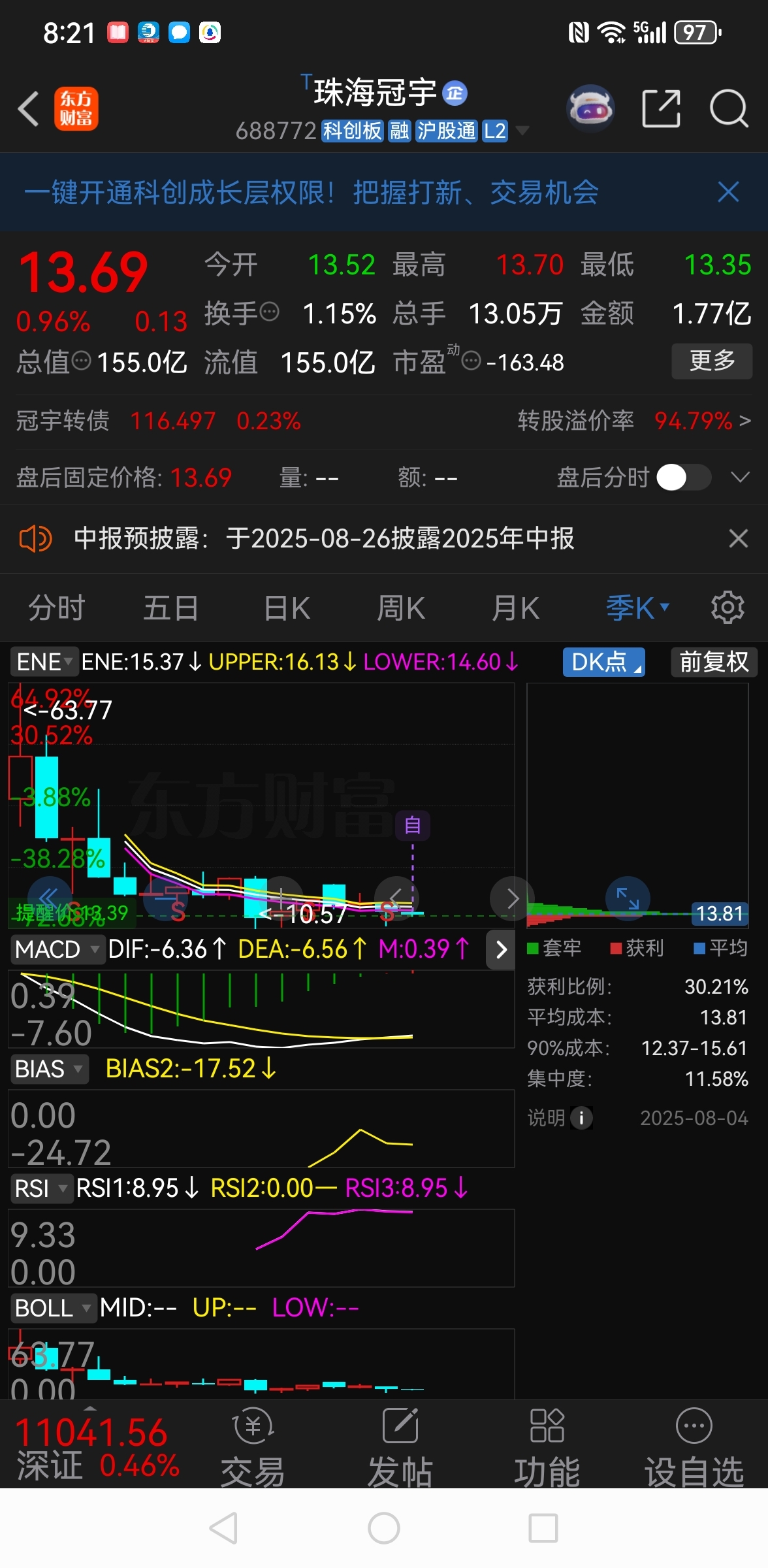Open the ENE indicator dropdown
The width and height of the screenshot is (768, 1568).
point(44,662)
